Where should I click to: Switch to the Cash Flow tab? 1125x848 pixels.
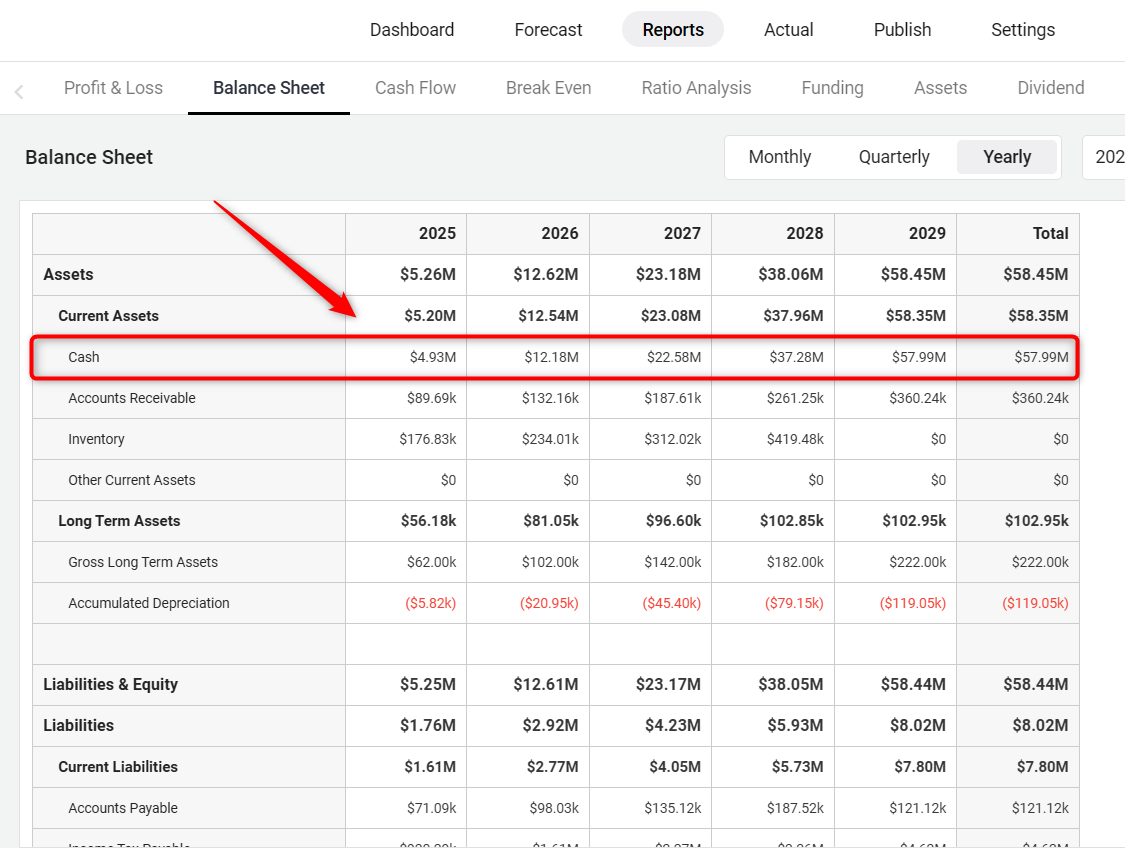click(415, 88)
